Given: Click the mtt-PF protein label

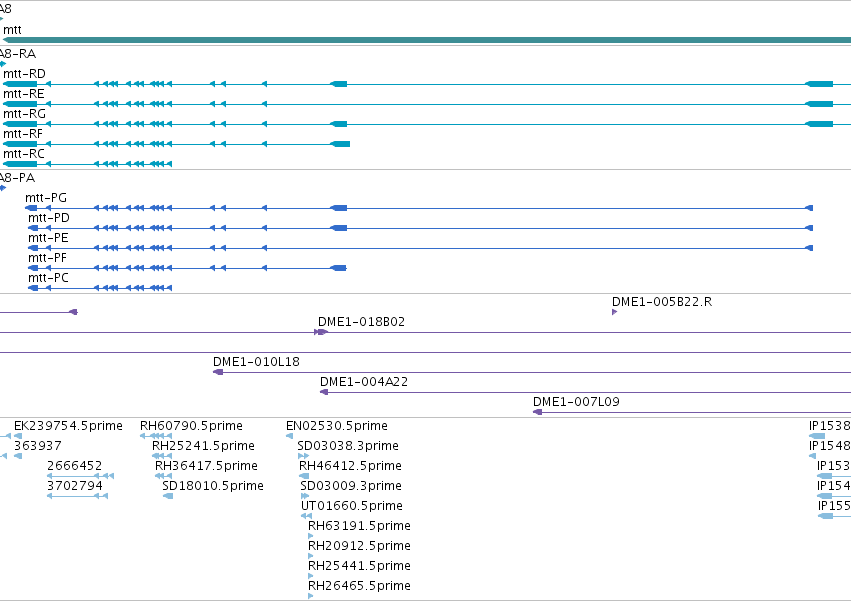Looking at the screenshot, I should [47, 258].
